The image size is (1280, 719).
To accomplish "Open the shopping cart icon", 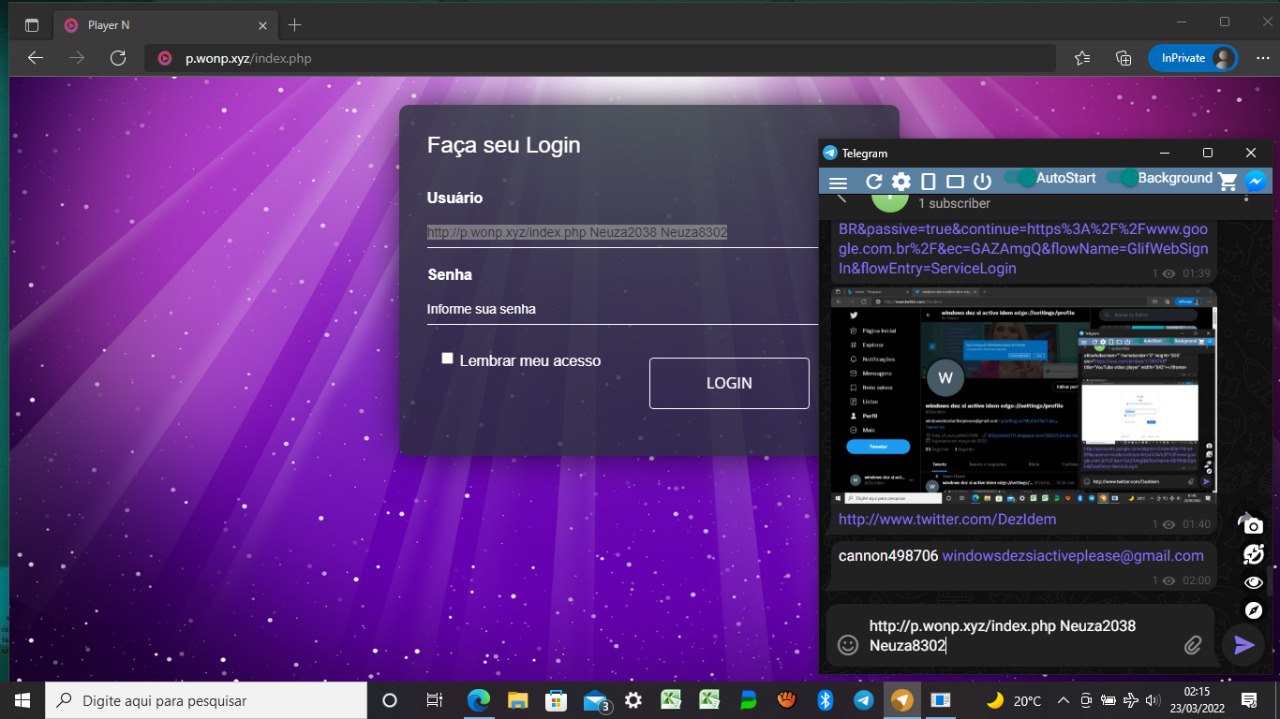I will click(1228, 182).
